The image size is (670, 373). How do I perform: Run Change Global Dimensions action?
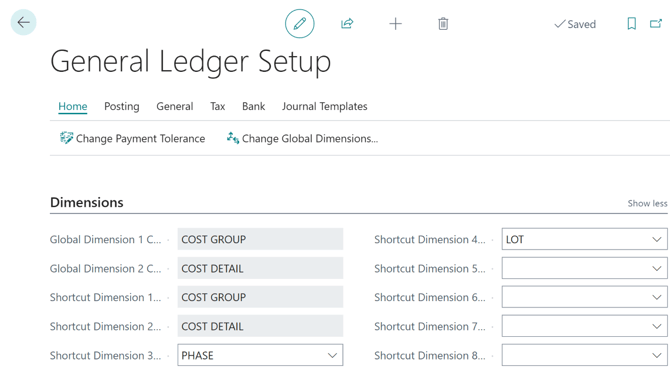coord(302,138)
